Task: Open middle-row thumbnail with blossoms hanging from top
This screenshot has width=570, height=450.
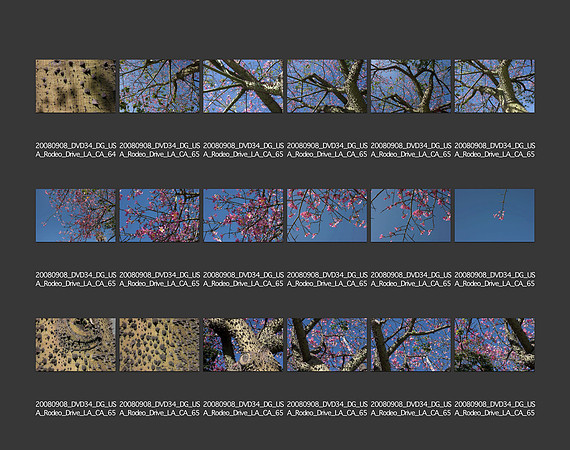Action: [x=327, y=215]
